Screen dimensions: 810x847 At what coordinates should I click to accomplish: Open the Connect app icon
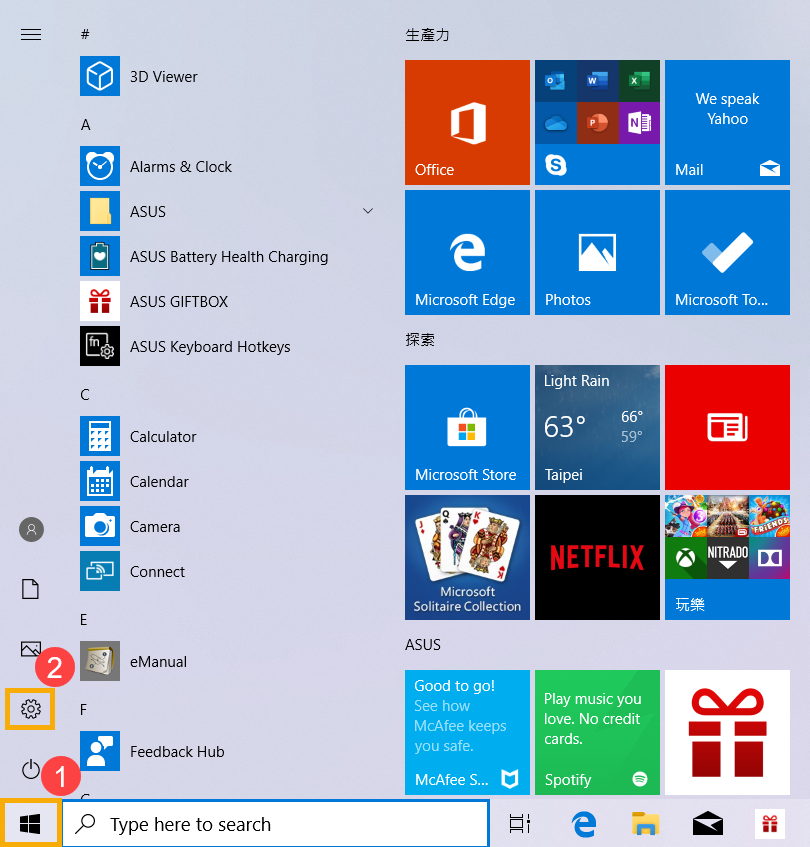100,571
